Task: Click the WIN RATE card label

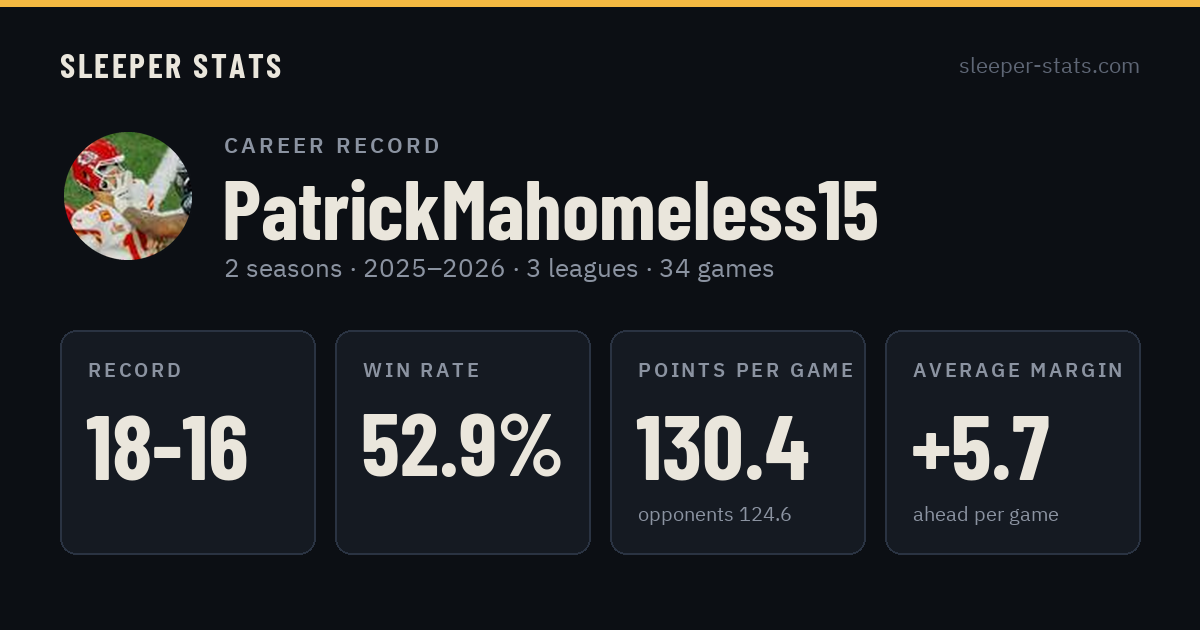Action: [422, 370]
